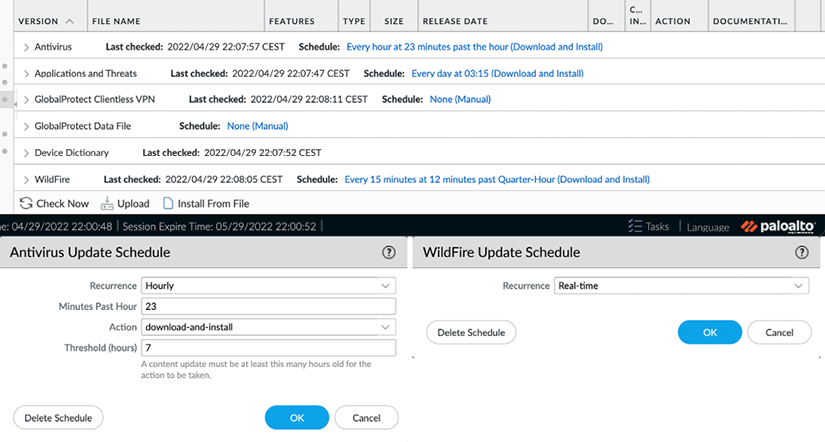Click the Upload icon
Viewport: 825px width, 442px height.
point(107,203)
